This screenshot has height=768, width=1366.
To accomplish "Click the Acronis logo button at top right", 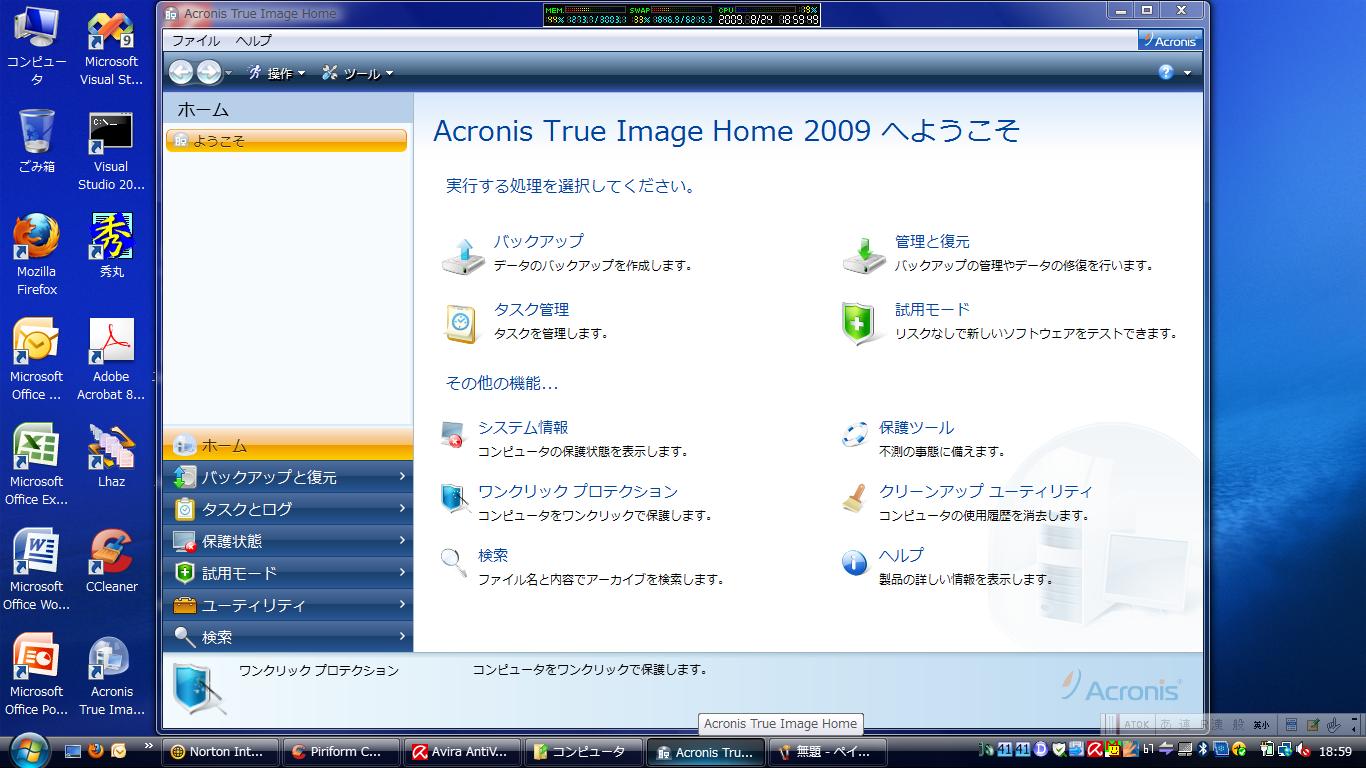I will [x=1170, y=41].
